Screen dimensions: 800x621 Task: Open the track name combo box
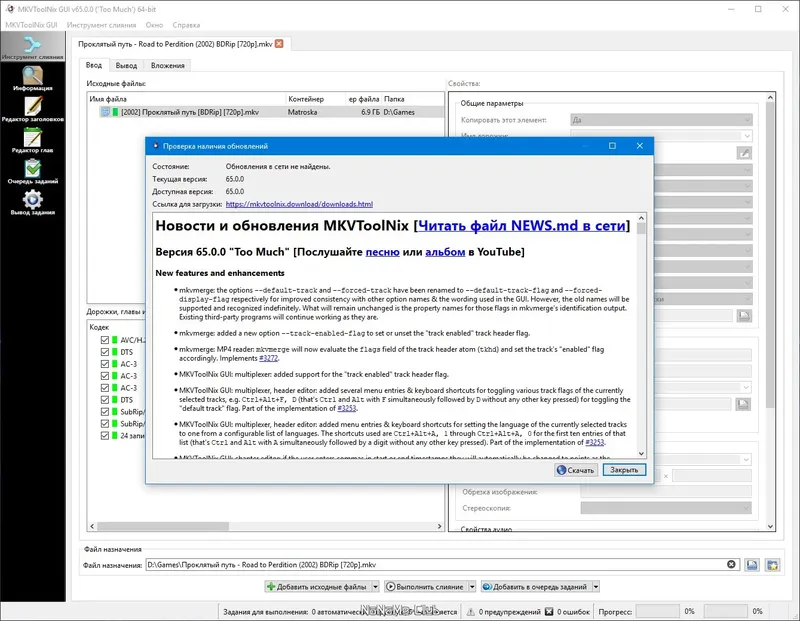[x=661, y=136]
